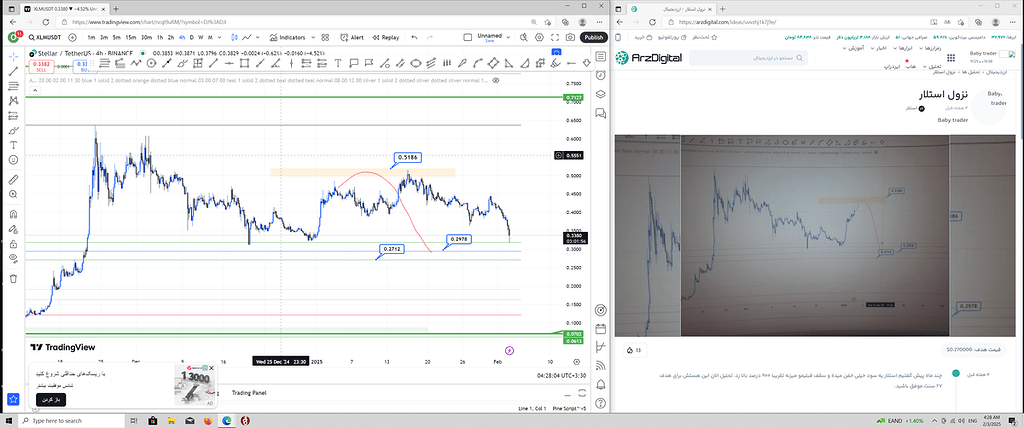
Task: Select the trend line tool in left toolbar
Action: click(13, 71)
